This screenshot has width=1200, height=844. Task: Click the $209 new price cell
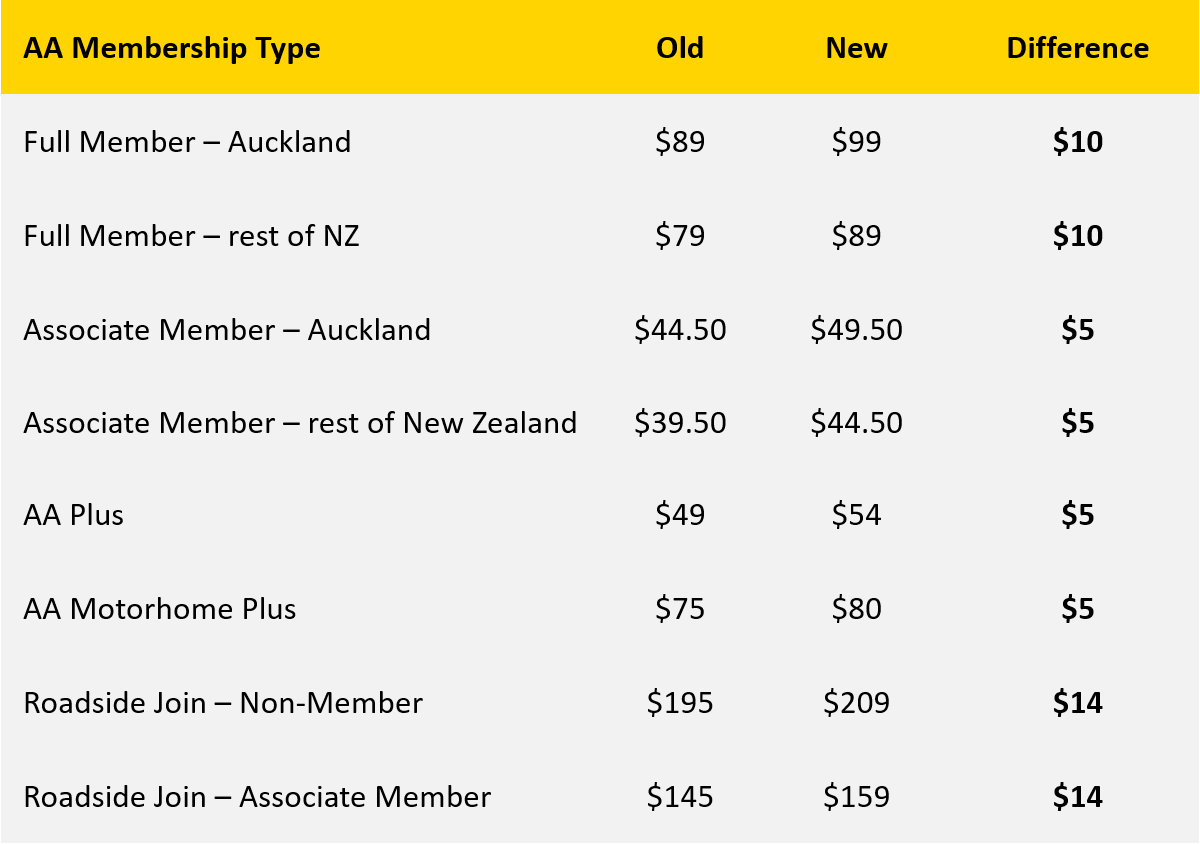856,703
